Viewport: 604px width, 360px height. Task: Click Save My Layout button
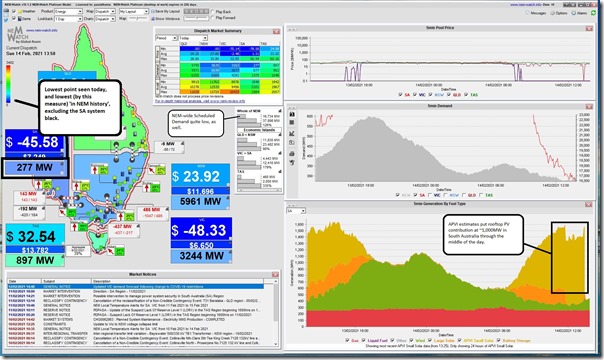(166, 12)
